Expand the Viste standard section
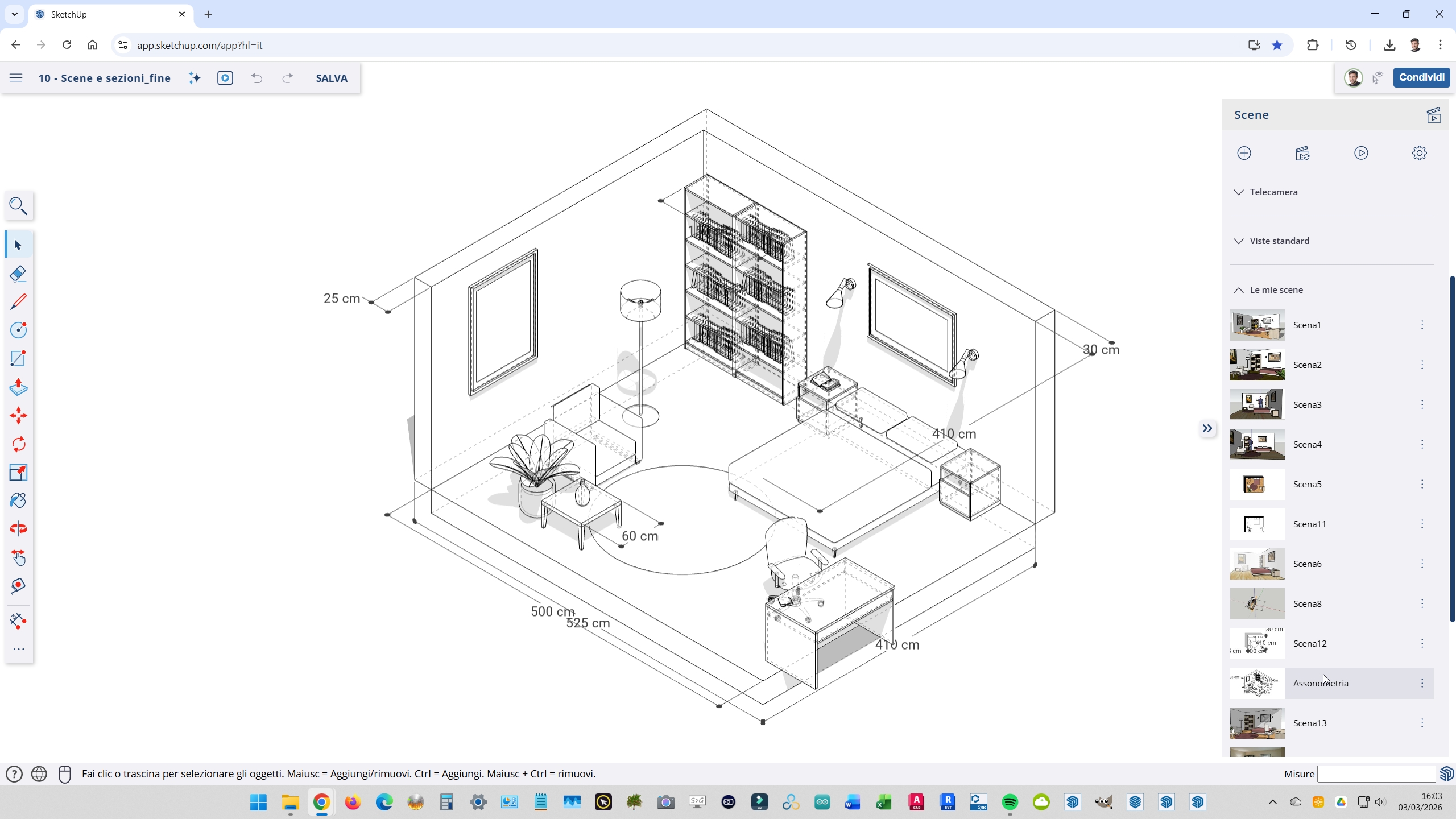 coord(1279,241)
